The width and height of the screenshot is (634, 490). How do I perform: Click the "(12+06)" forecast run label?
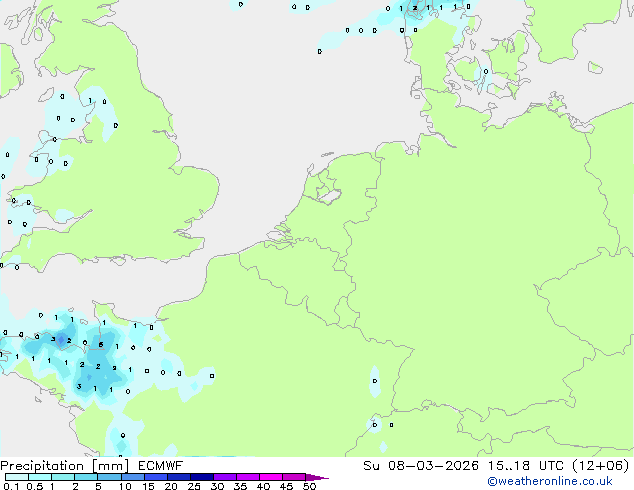[x=601, y=466]
